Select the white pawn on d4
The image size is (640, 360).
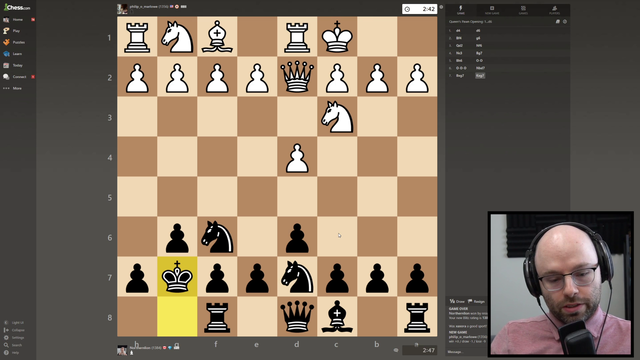point(297,157)
